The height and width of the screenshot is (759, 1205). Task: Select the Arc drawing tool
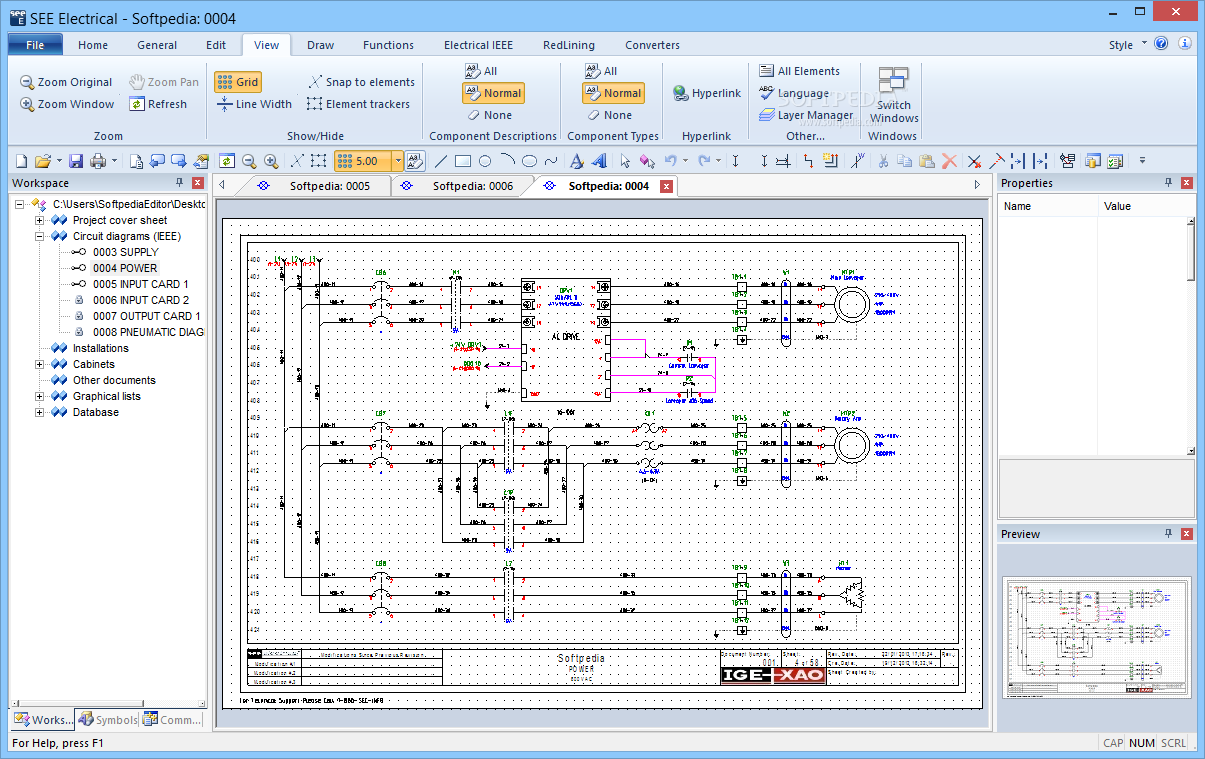[x=508, y=161]
